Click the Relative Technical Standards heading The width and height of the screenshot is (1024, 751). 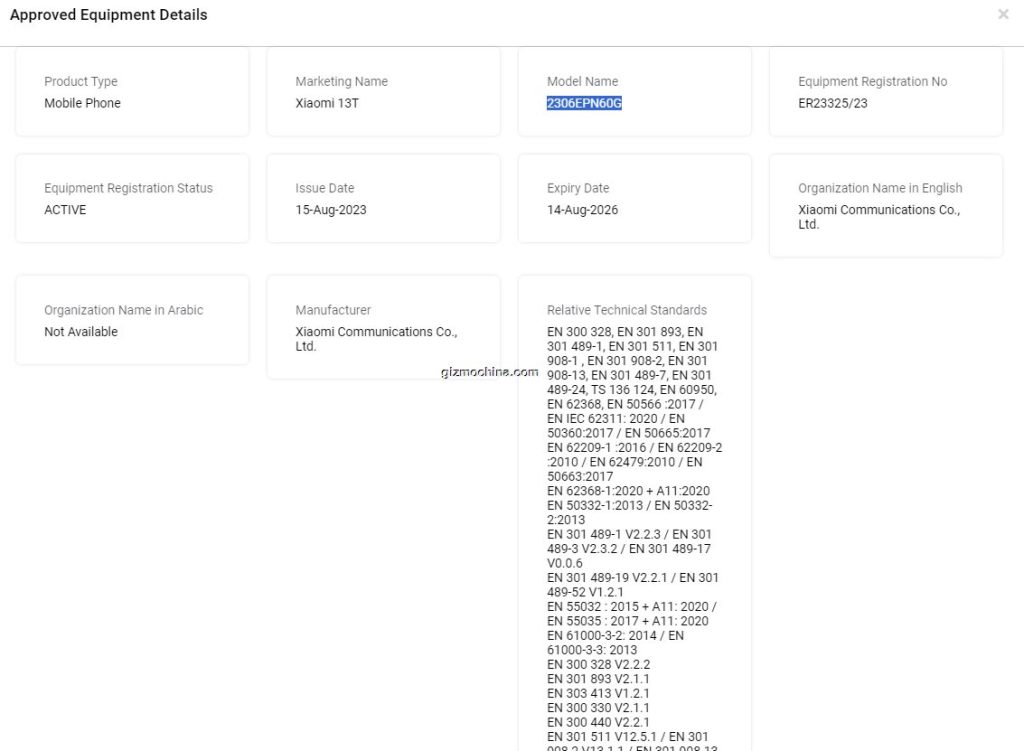pos(627,310)
